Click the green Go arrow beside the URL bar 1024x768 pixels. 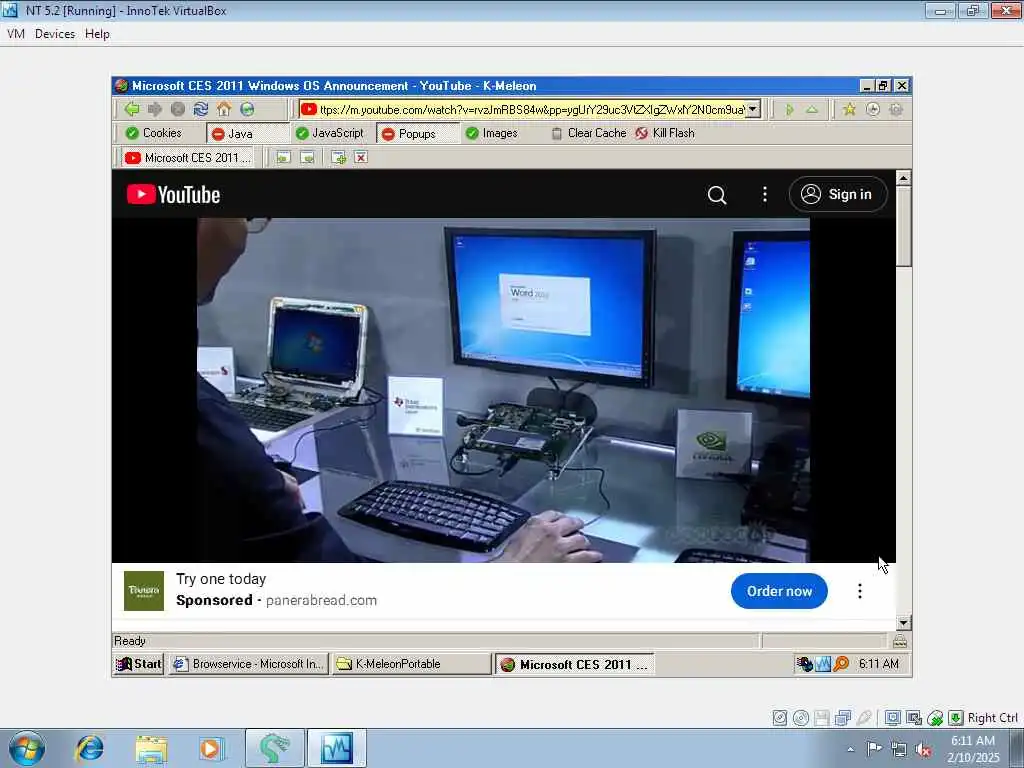[789, 110]
